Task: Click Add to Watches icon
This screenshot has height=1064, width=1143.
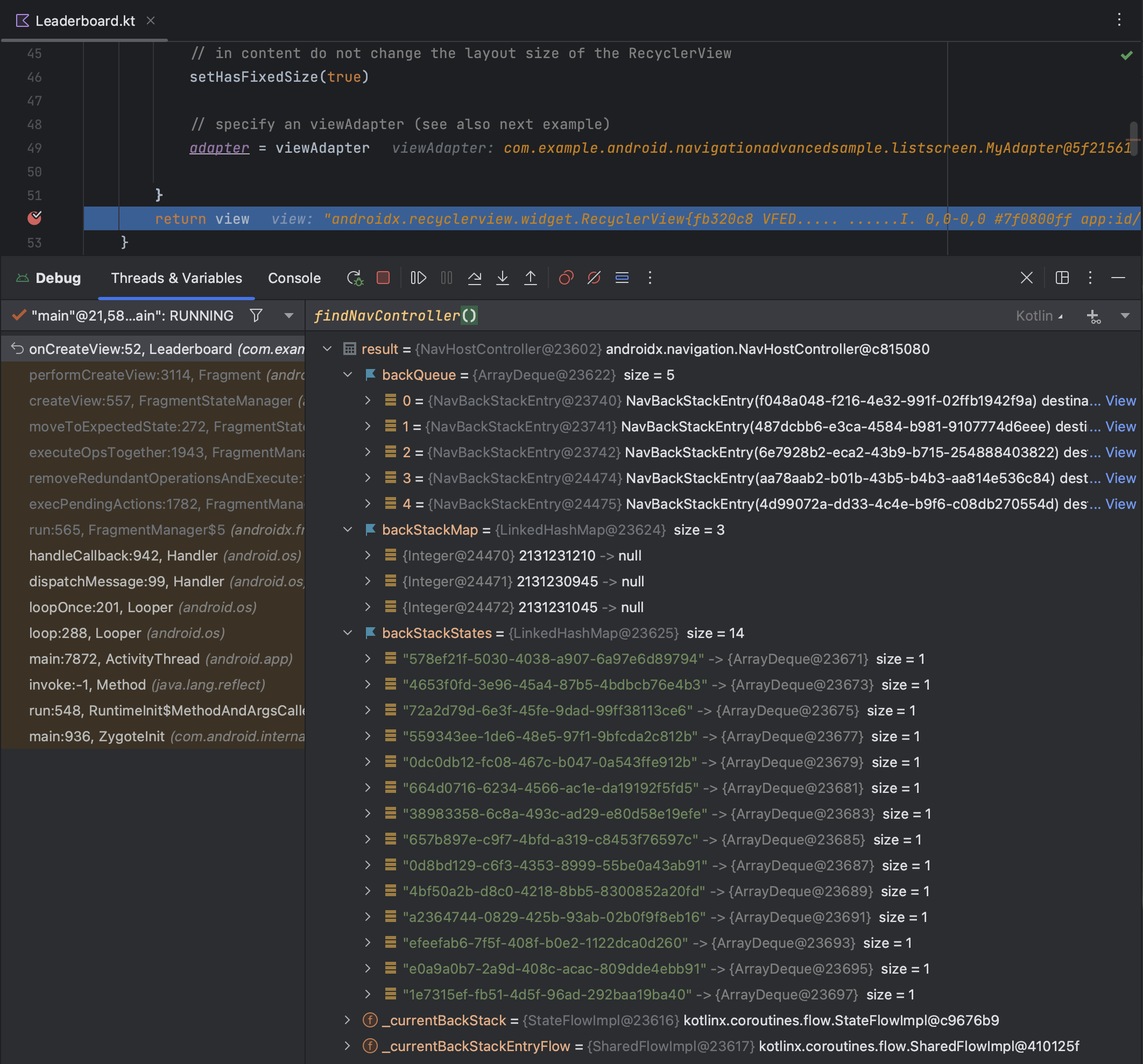Action: tap(1093, 316)
